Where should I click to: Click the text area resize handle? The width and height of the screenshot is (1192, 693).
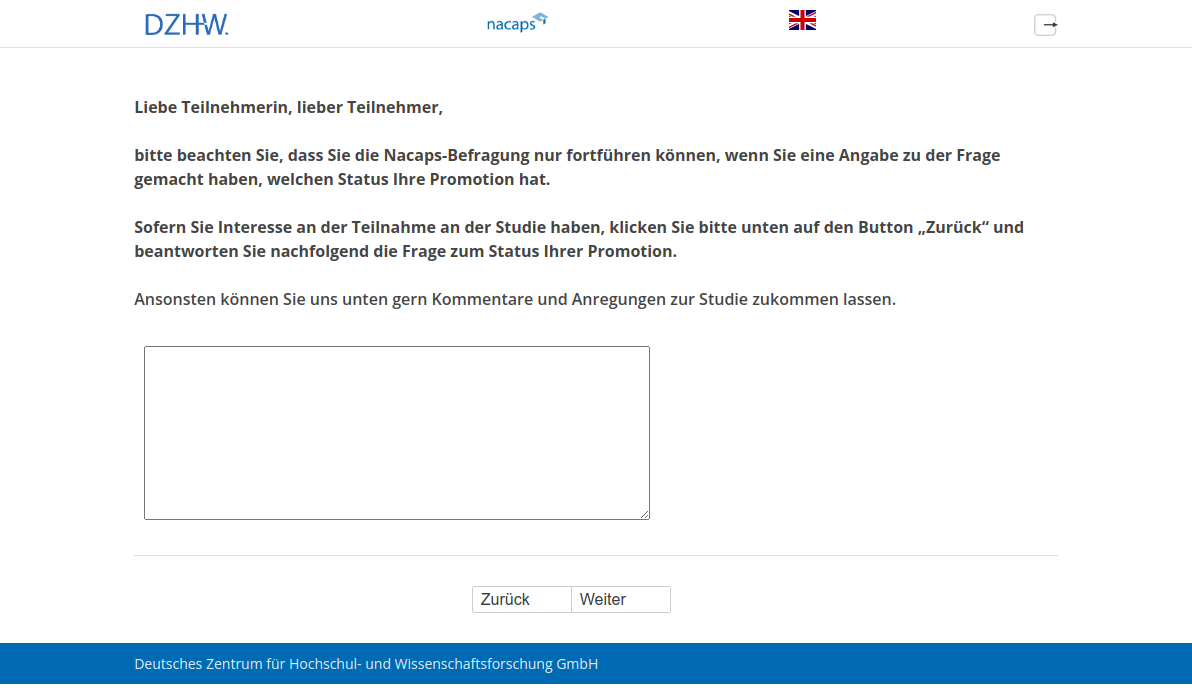[644, 514]
